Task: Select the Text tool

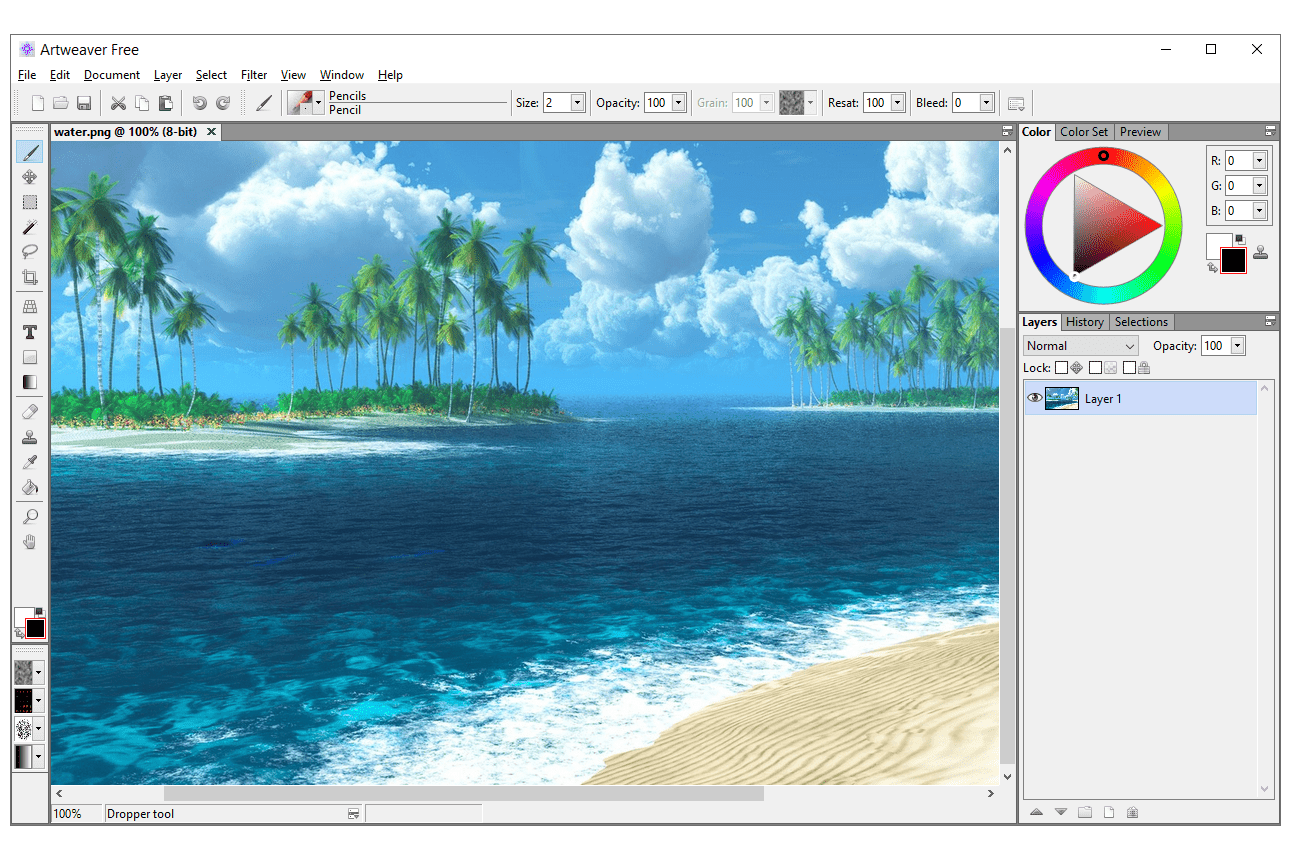Action: (30, 332)
